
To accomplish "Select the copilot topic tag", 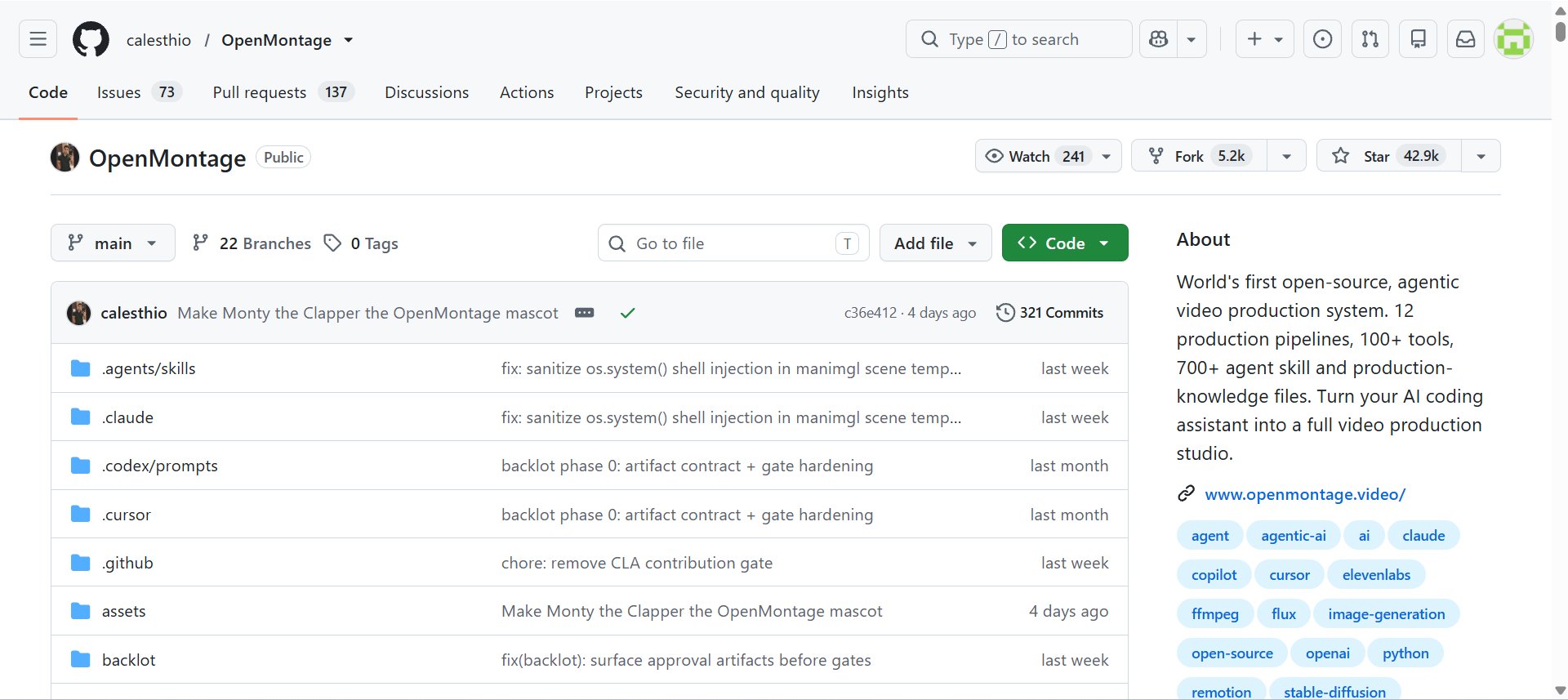I will pyautogui.click(x=1214, y=575).
